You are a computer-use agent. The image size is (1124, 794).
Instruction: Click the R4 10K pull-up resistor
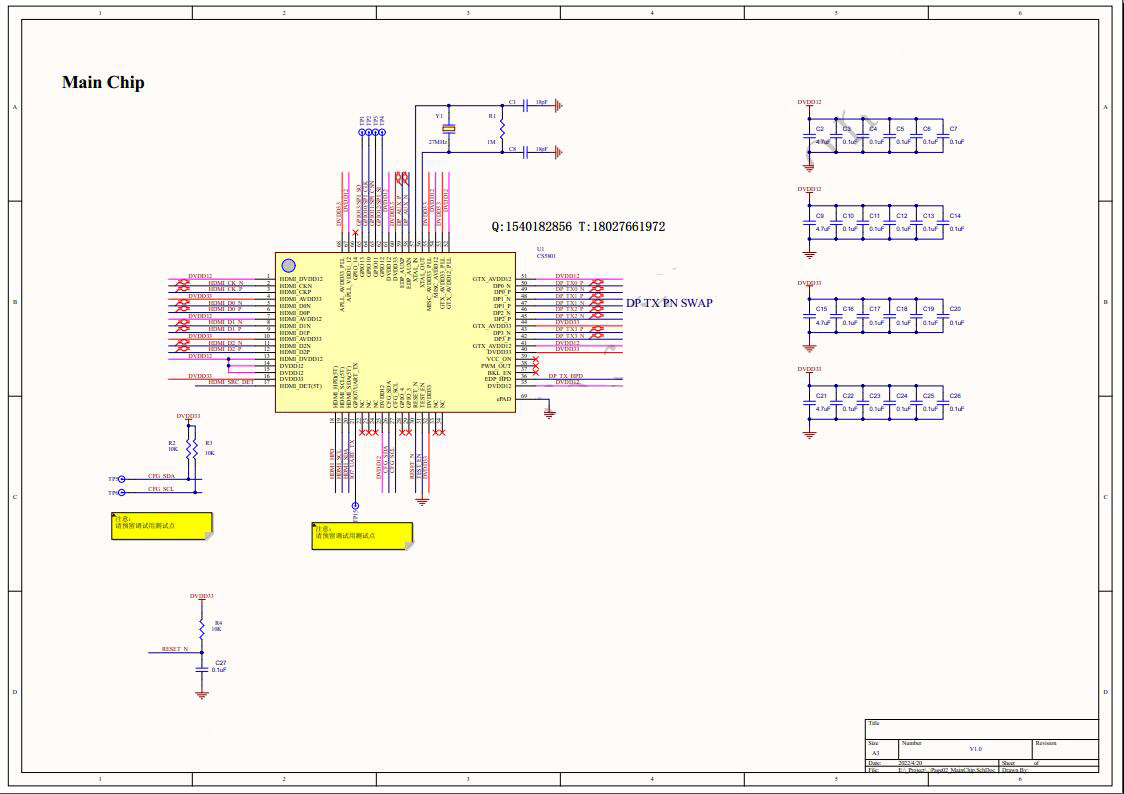point(201,628)
